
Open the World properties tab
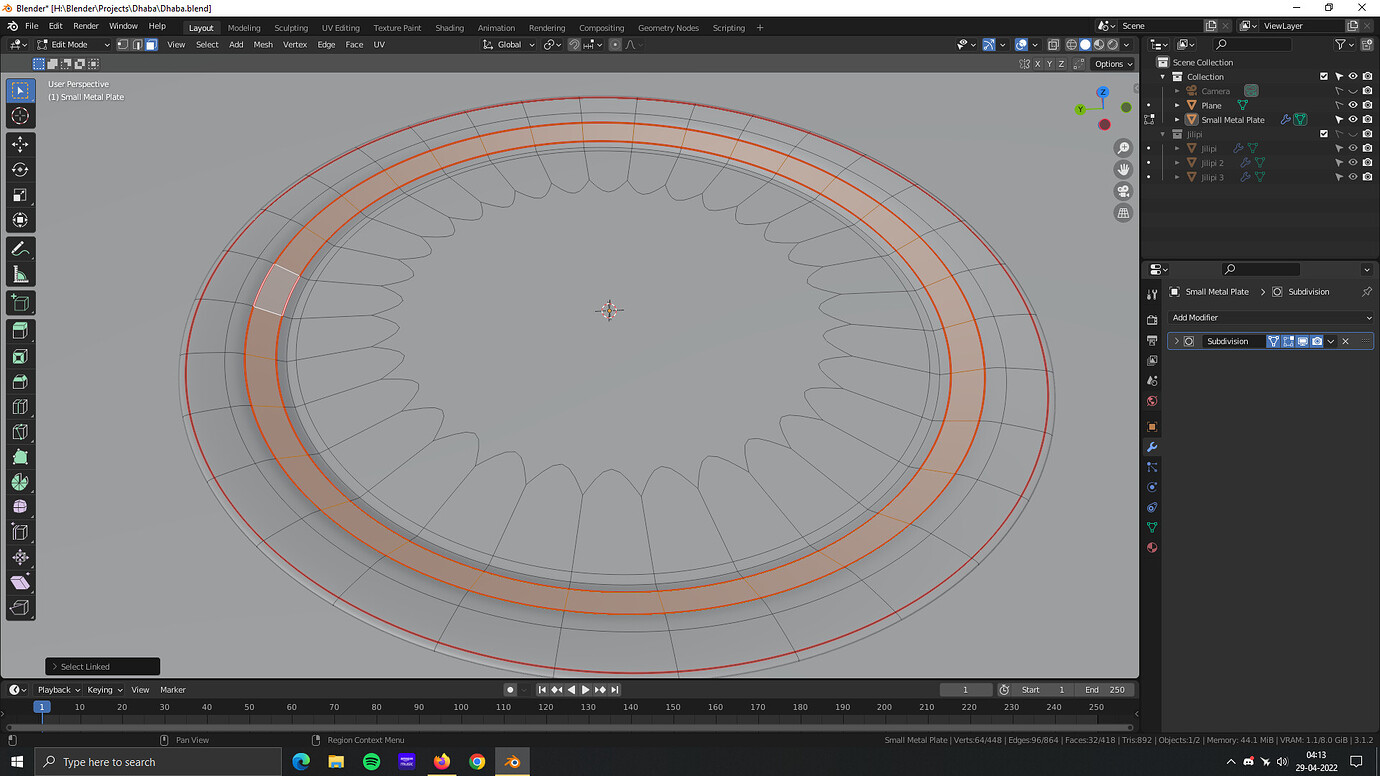coord(1152,401)
